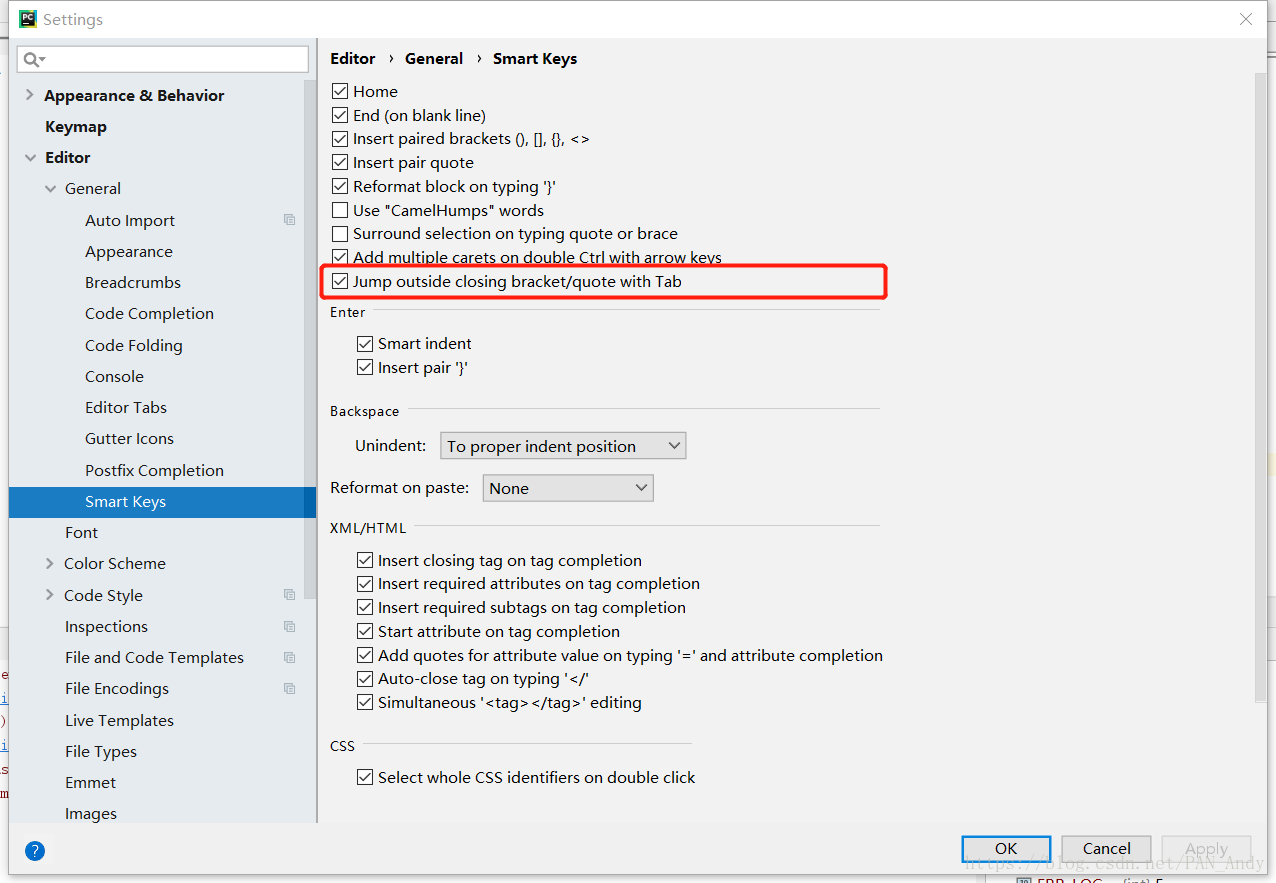Click the project-level copy icon beside File Encodings

pyautogui.click(x=289, y=688)
